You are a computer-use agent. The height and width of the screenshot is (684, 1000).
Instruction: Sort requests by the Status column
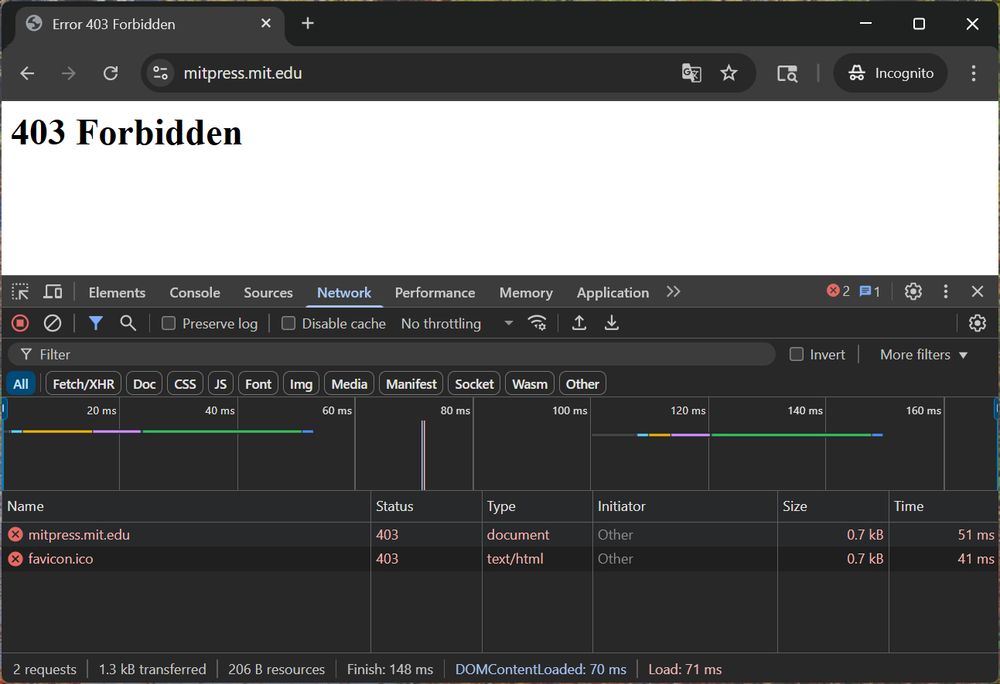[x=426, y=506]
